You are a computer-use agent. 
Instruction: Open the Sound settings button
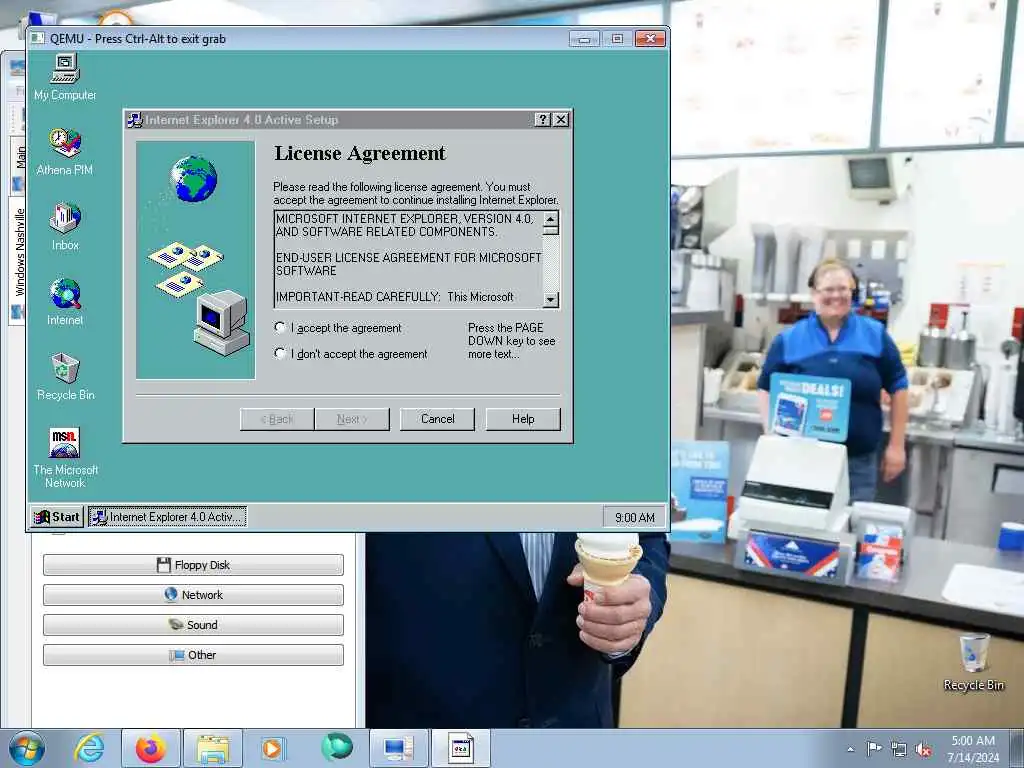[193, 625]
